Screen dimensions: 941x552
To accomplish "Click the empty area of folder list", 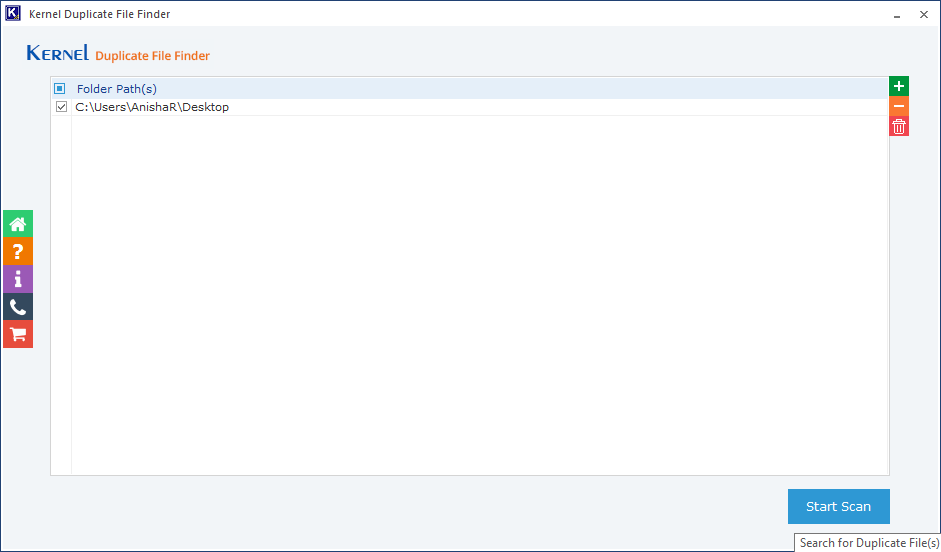I will tap(480, 300).
